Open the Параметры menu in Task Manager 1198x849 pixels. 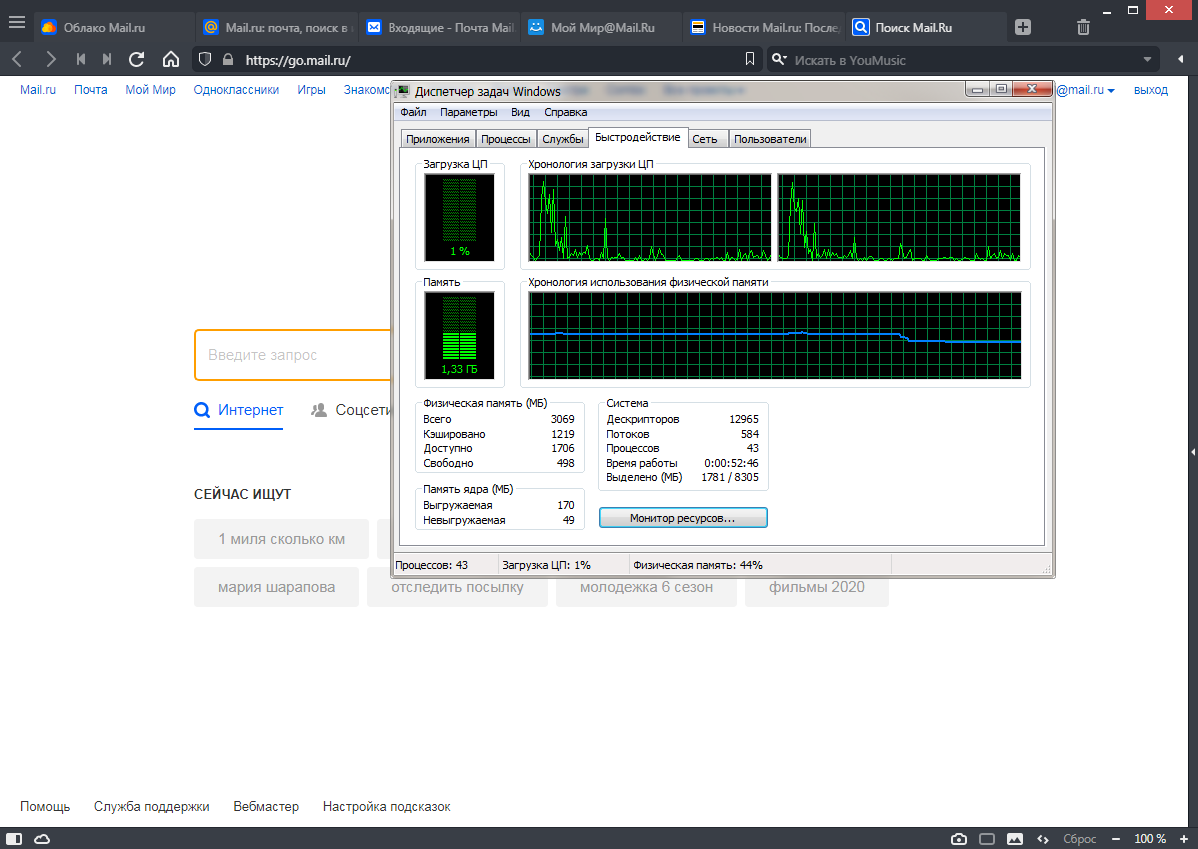468,112
